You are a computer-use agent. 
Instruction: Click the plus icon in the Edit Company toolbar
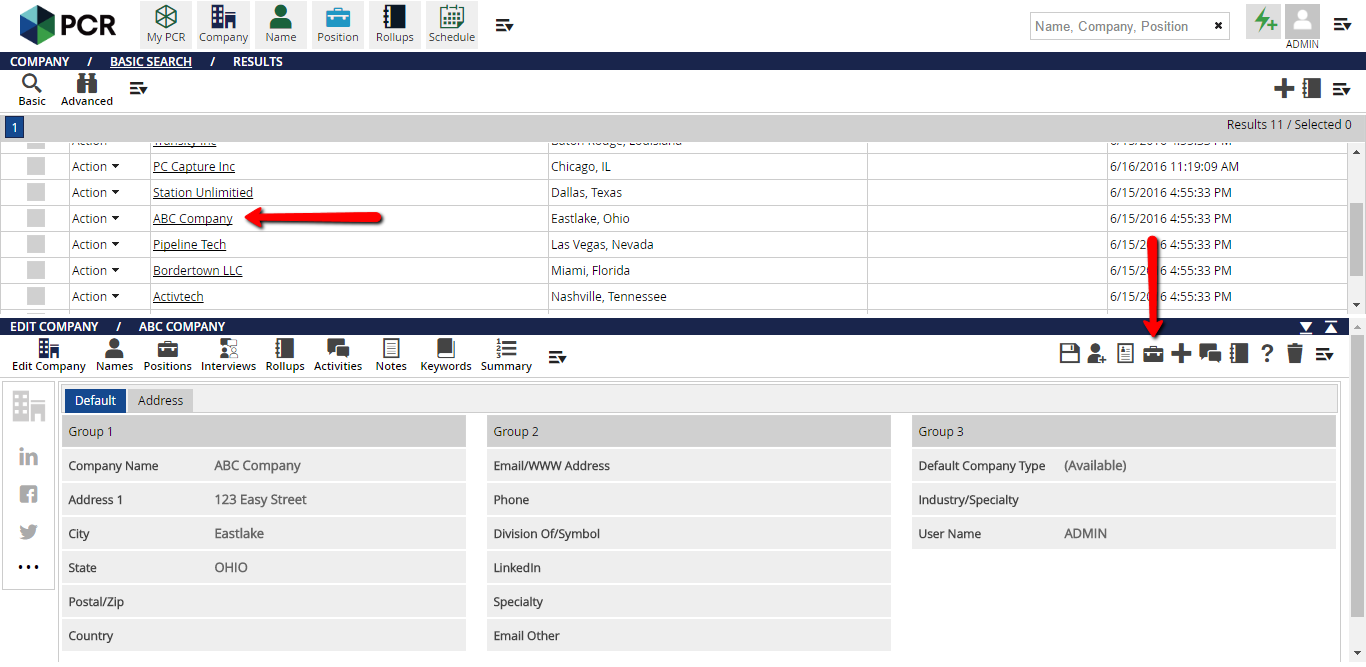click(1181, 353)
